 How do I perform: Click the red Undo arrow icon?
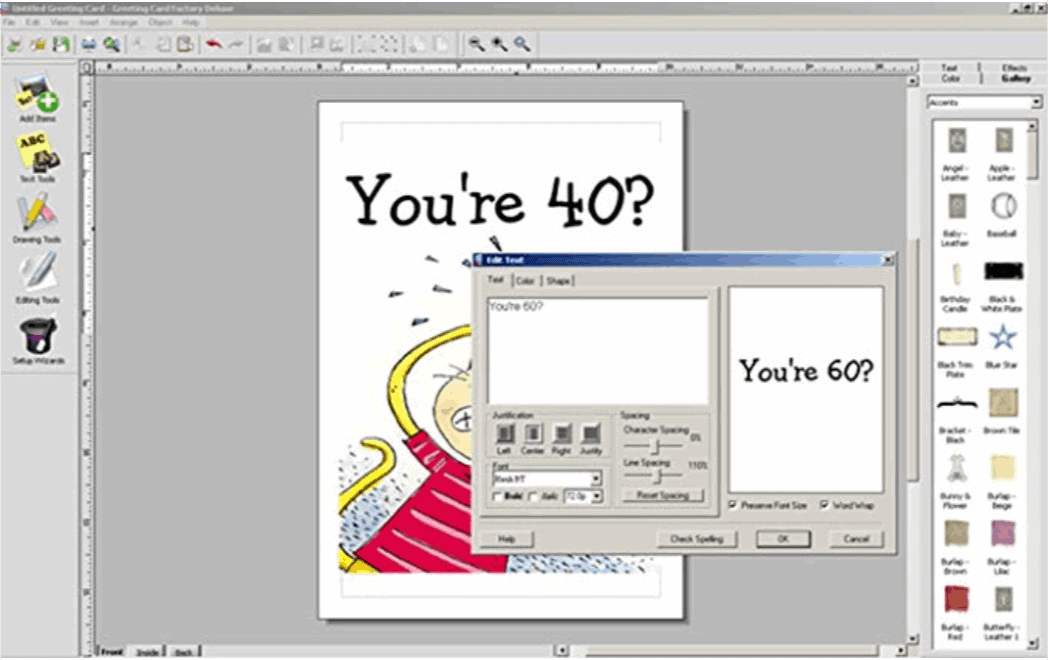click(x=214, y=44)
